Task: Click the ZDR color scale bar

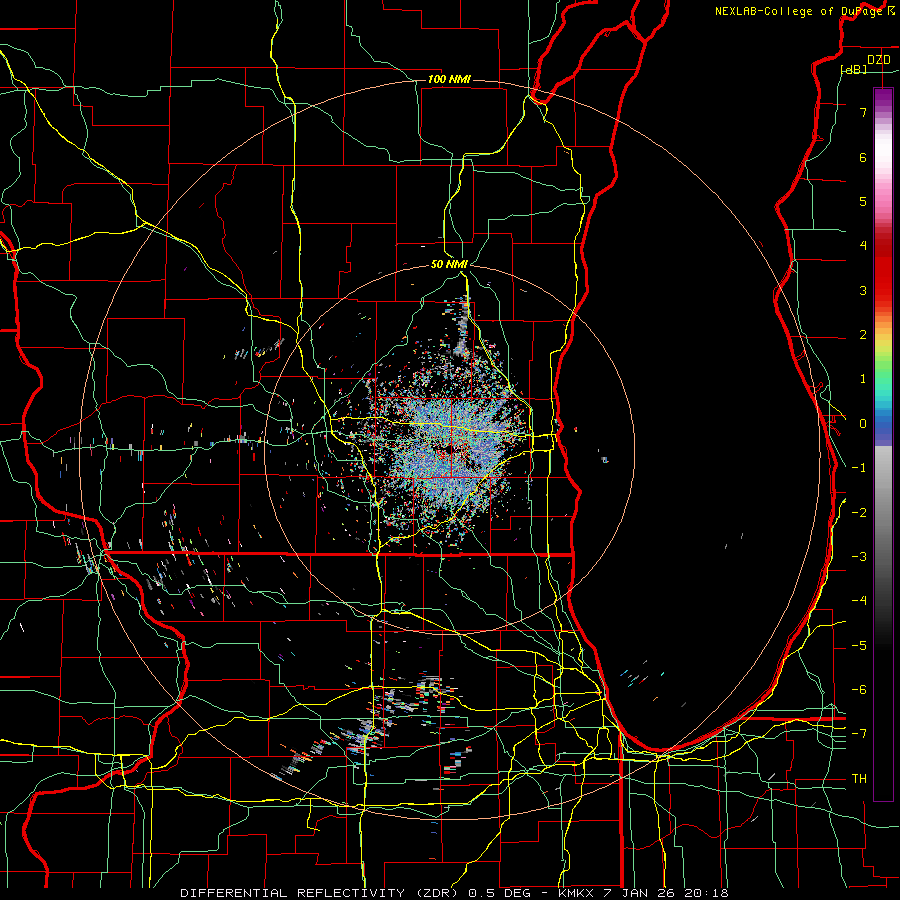Action: click(x=883, y=444)
